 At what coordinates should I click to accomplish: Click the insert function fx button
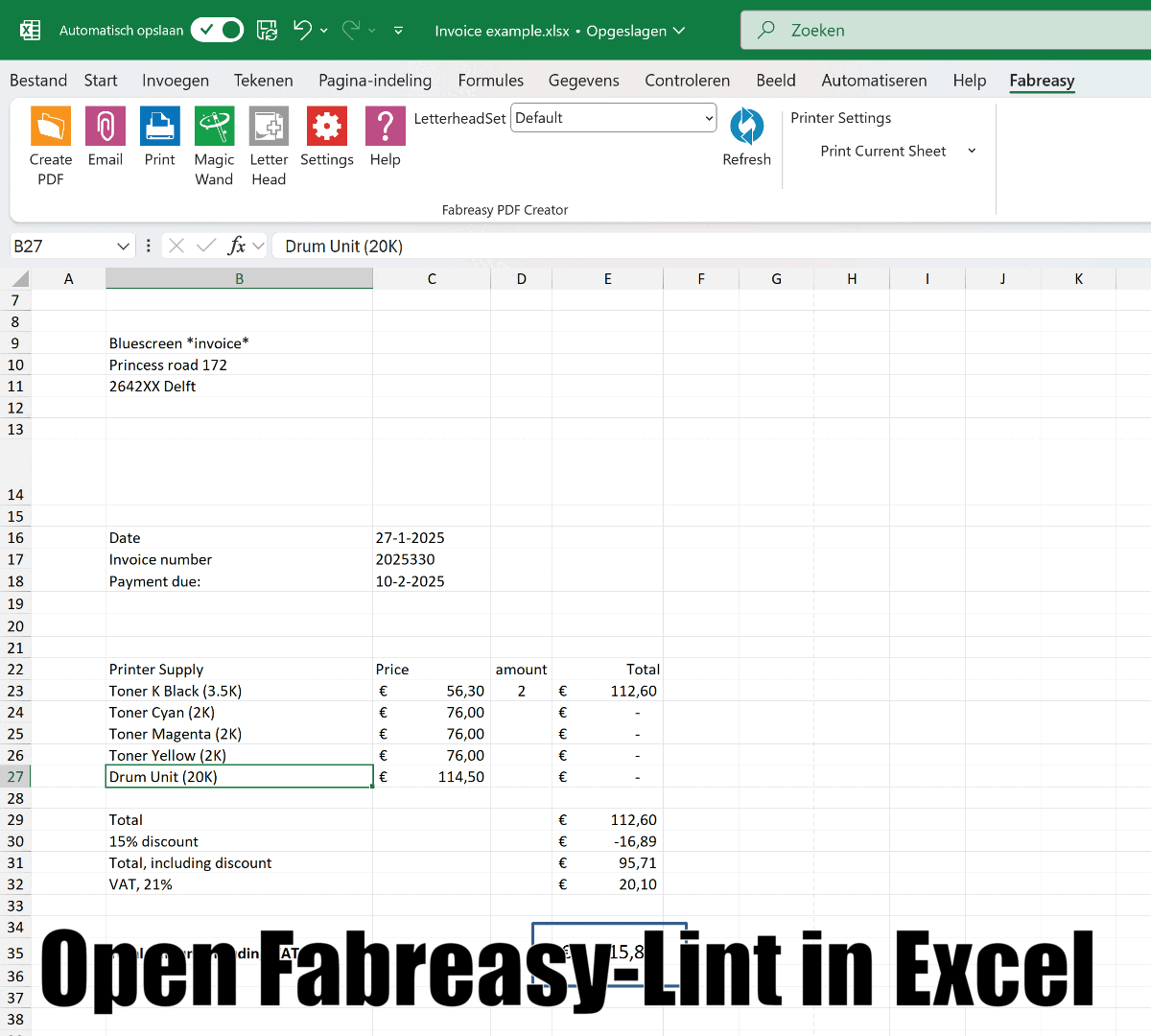point(237,246)
